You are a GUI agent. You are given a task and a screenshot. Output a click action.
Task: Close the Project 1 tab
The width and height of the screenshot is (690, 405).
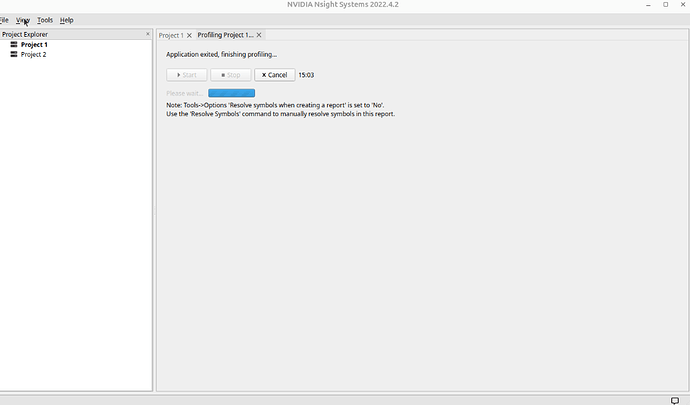(189, 35)
